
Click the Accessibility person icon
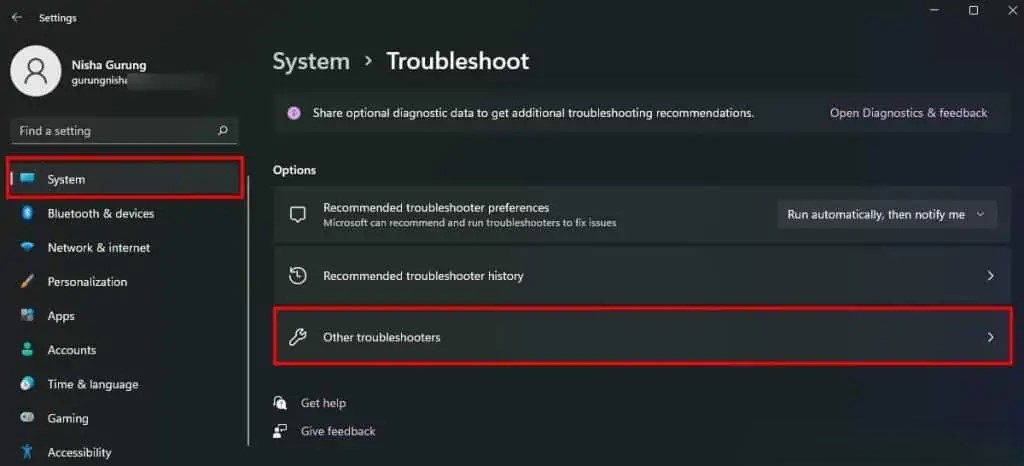pos(27,452)
